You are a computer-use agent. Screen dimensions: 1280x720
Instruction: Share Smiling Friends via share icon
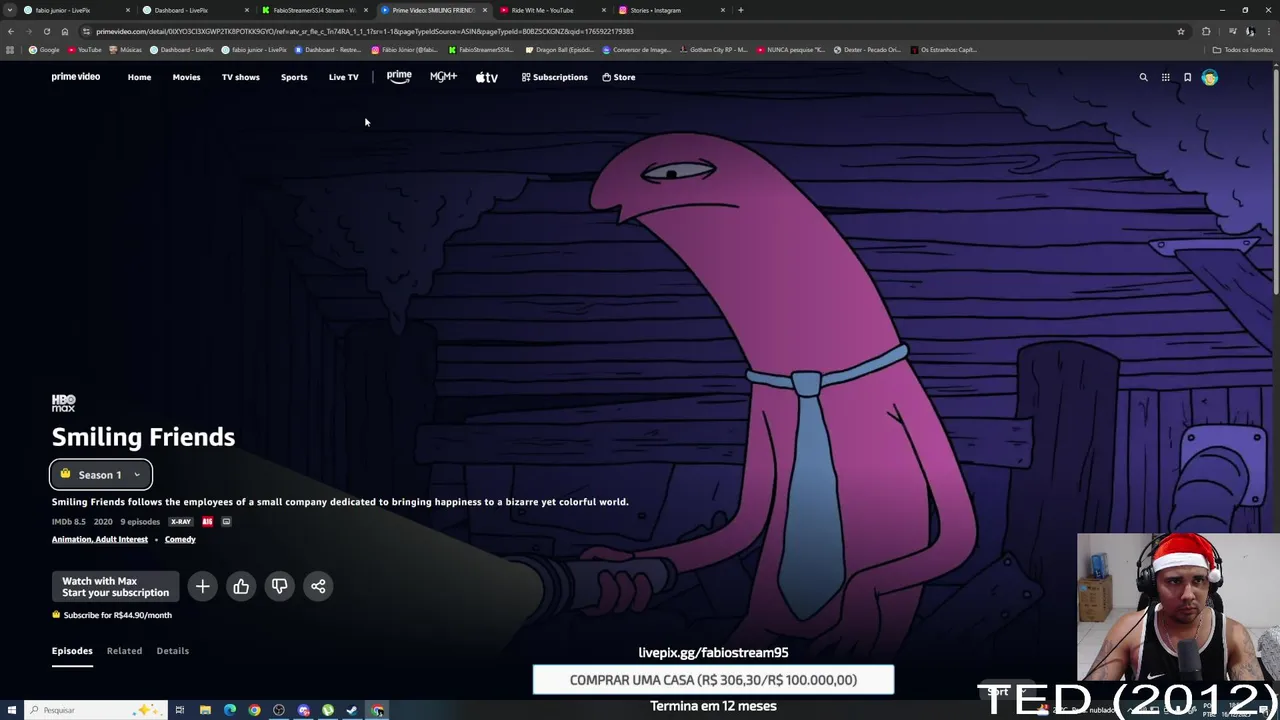318,586
